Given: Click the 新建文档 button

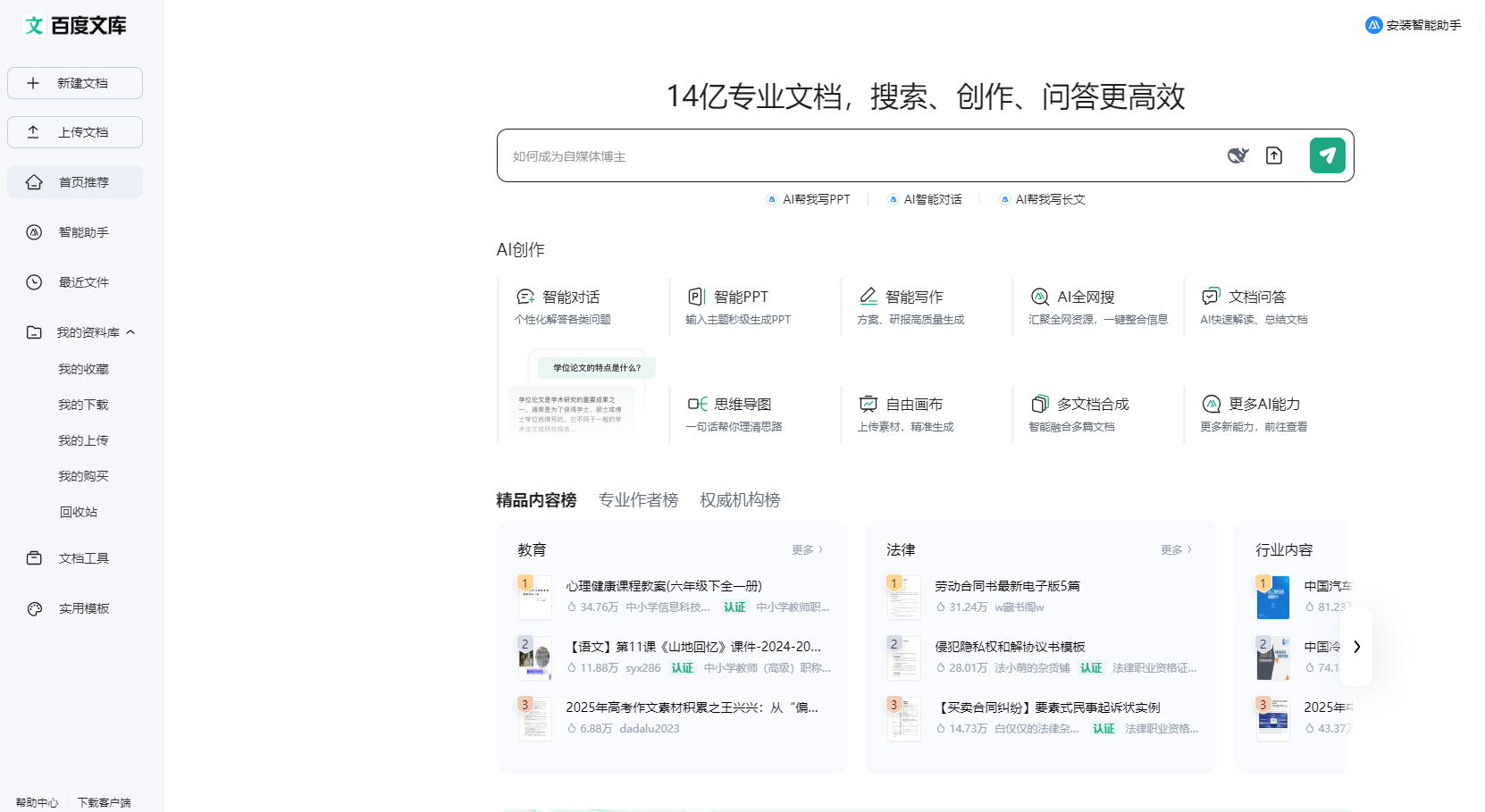Looking at the screenshot, I should [x=75, y=83].
